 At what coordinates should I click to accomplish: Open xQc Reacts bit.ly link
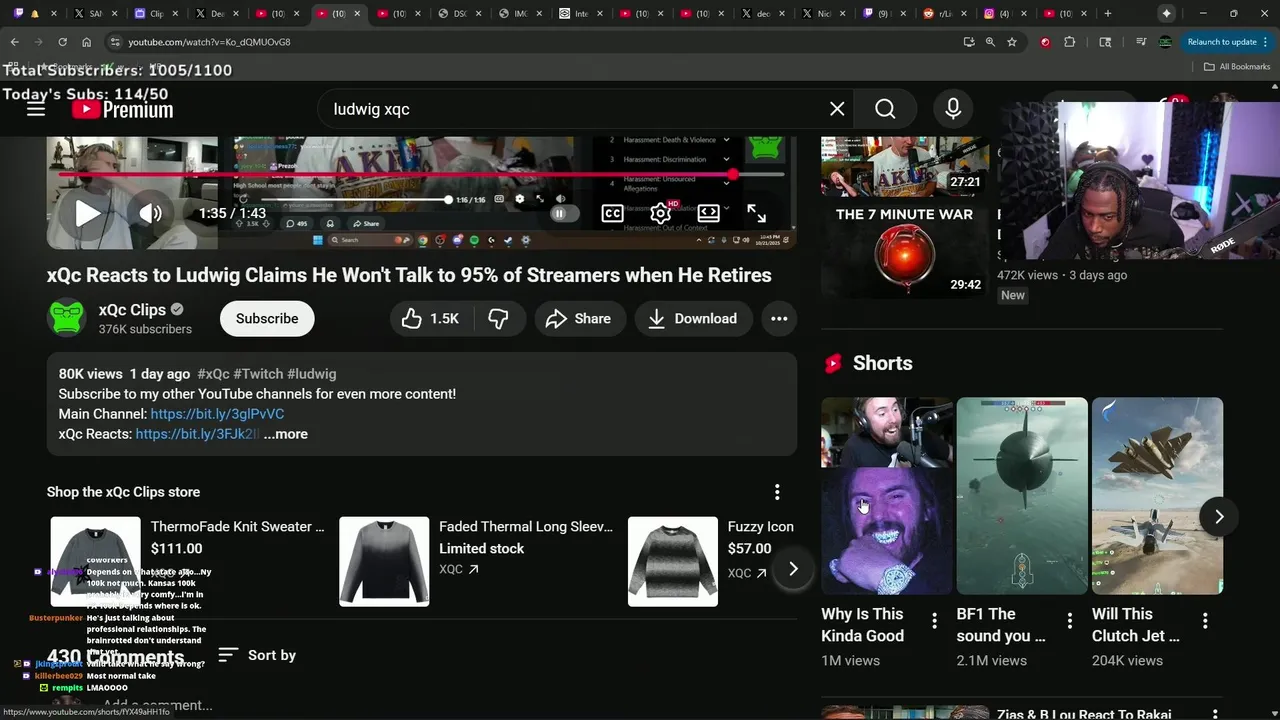pyautogui.click(x=197, y=434)
